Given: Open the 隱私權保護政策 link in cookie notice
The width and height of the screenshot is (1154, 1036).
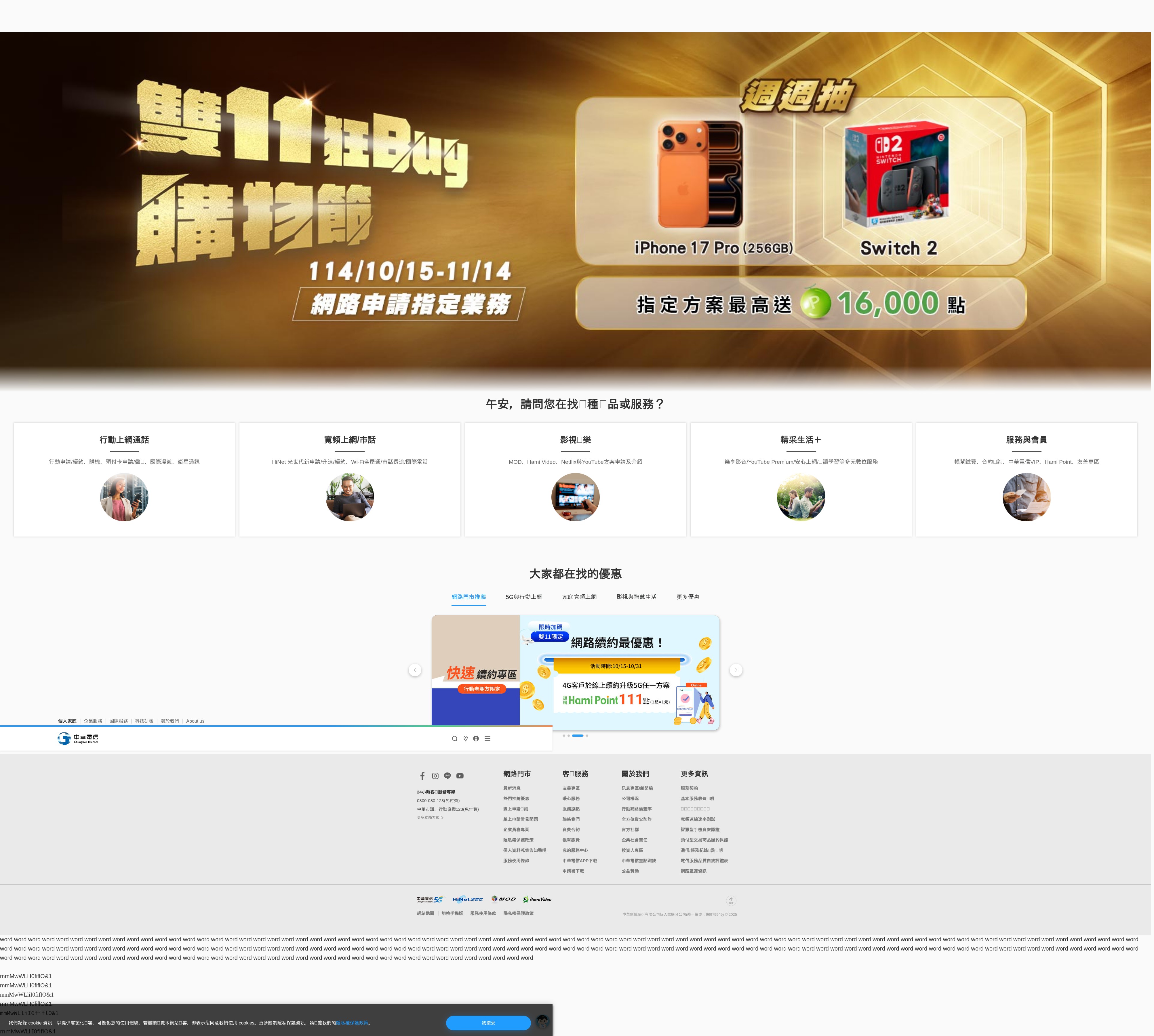Looking at the screenshot, I should pyautogui.click(x=353, y=1023).
